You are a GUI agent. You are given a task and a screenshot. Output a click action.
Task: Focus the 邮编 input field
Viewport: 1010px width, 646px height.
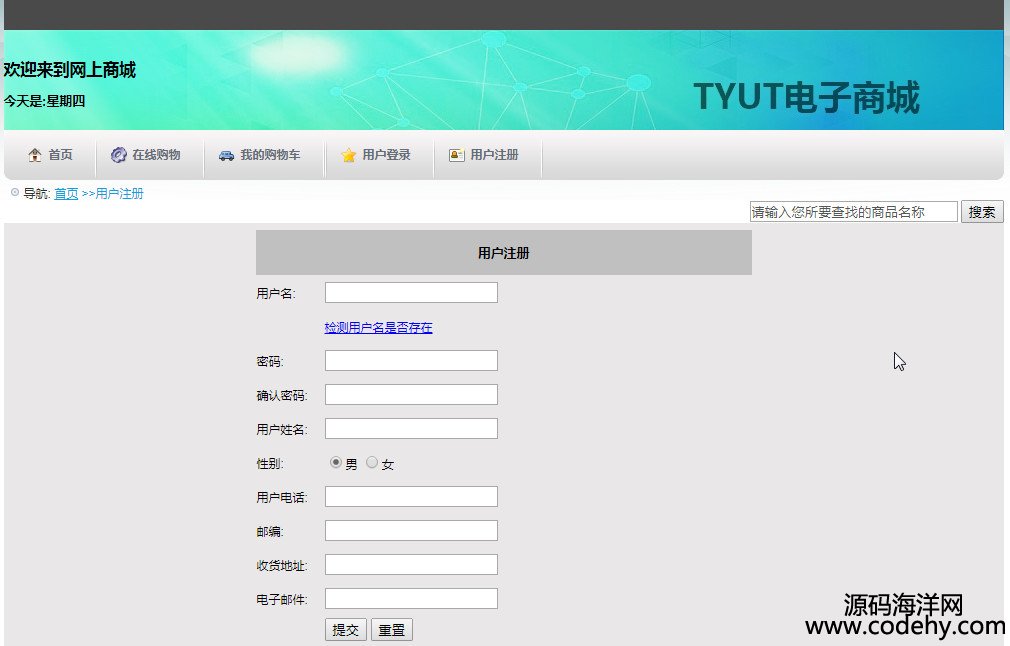pyautogui.click(x=411, y=531)
